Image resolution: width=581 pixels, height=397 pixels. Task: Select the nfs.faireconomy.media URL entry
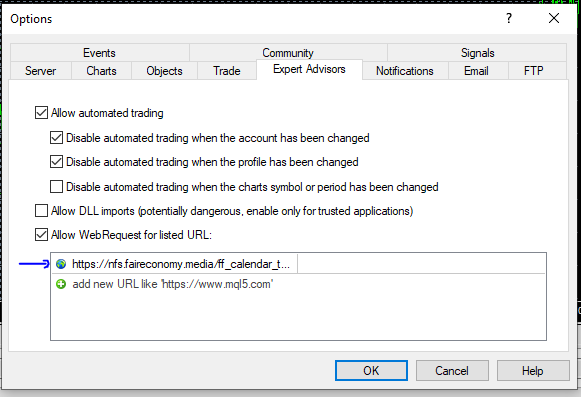pyautogui.click(x=180, y=264)
